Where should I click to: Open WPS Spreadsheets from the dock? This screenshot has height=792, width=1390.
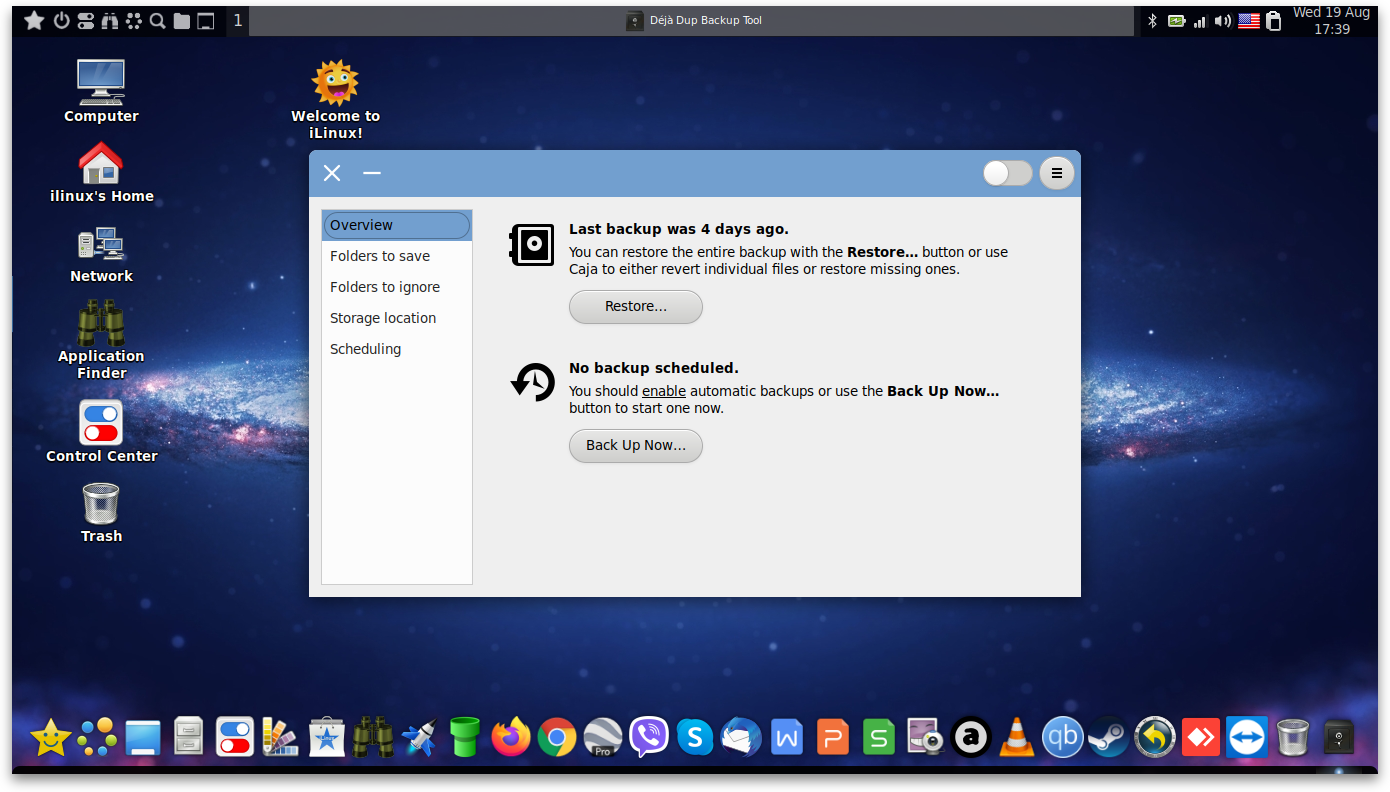(879, 738)
